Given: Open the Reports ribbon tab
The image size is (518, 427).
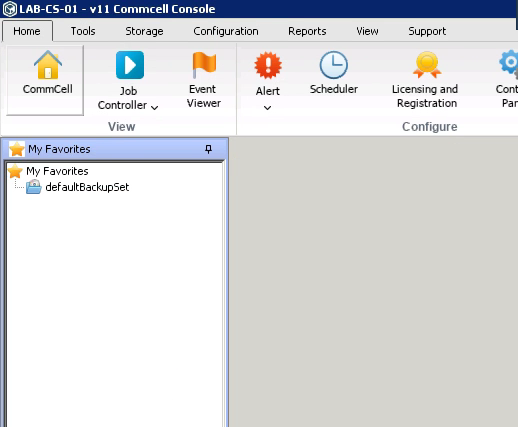Looking at the screenshot, I should (x=307, y=31).
